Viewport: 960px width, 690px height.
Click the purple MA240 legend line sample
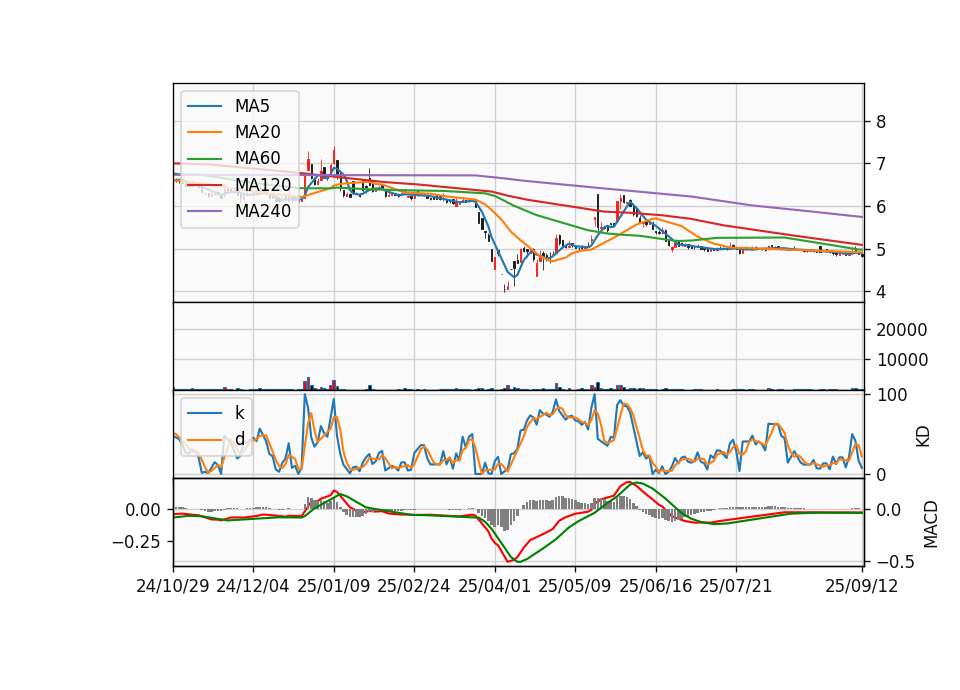click(204, 212)
